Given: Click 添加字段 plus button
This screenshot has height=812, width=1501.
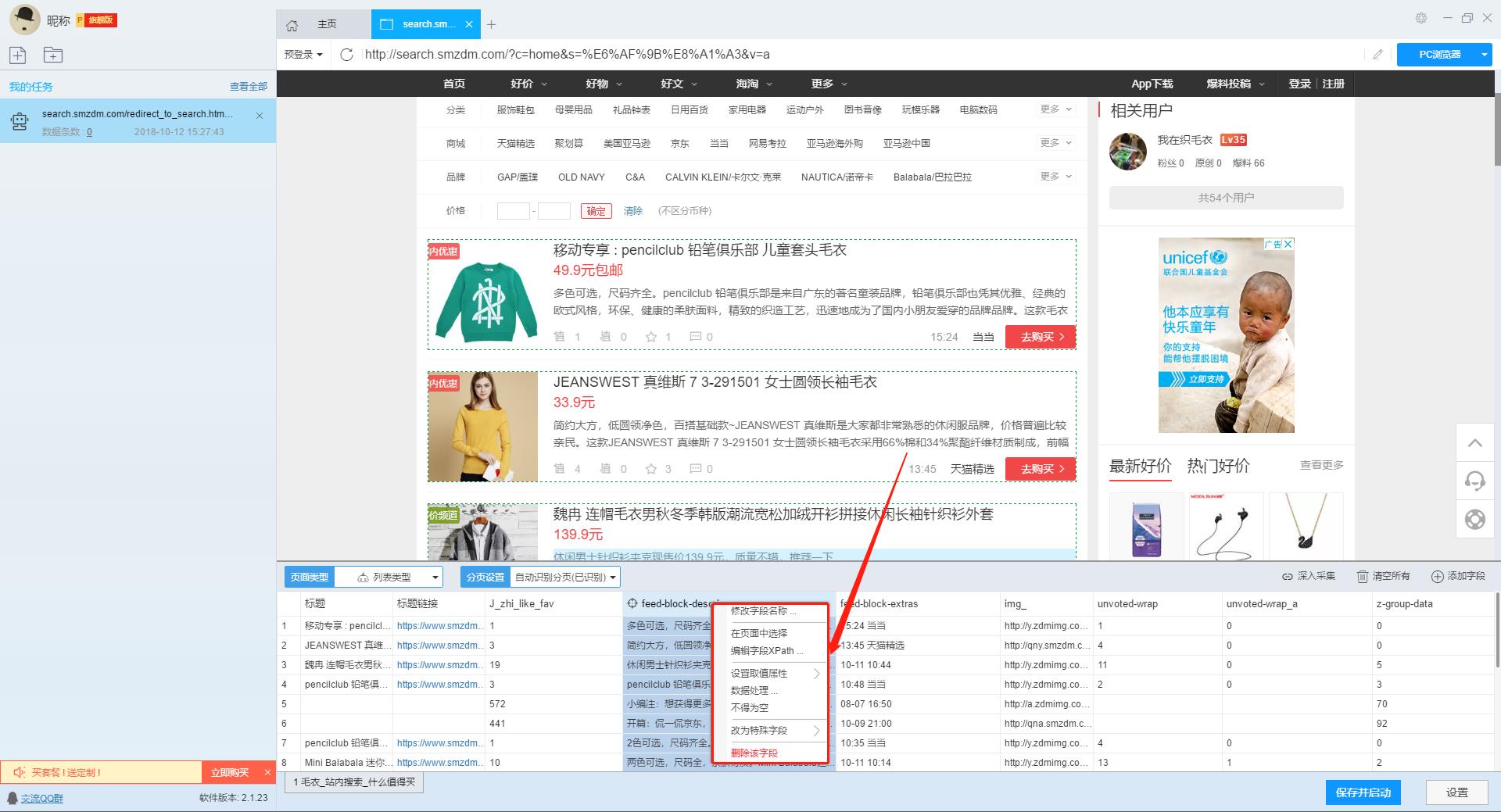Looking at the screenshot, I should (x=1458, y=576).
